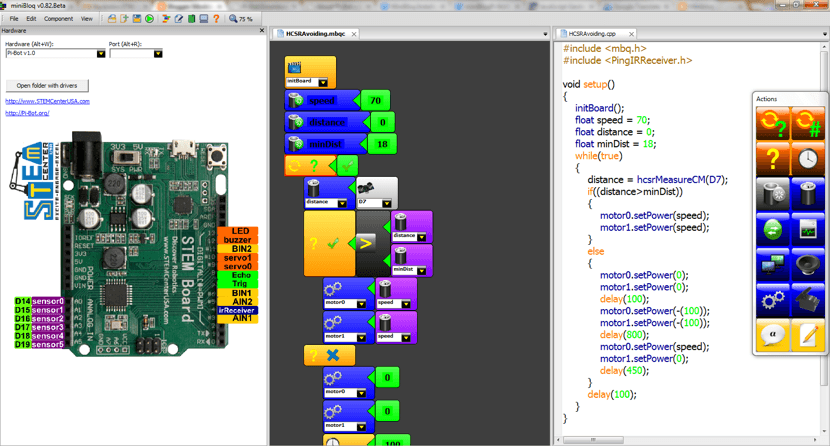Toggle the green checkmark on the while block
830x446 pixels.
[x=346, y=165]
